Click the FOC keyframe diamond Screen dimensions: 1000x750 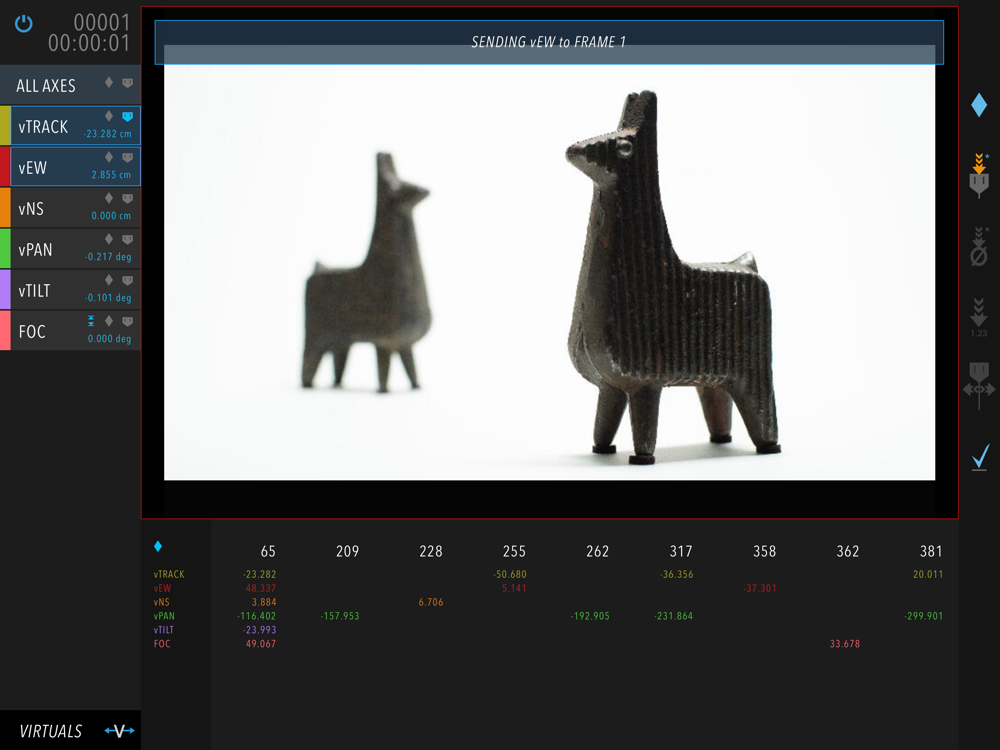[109, 320]
